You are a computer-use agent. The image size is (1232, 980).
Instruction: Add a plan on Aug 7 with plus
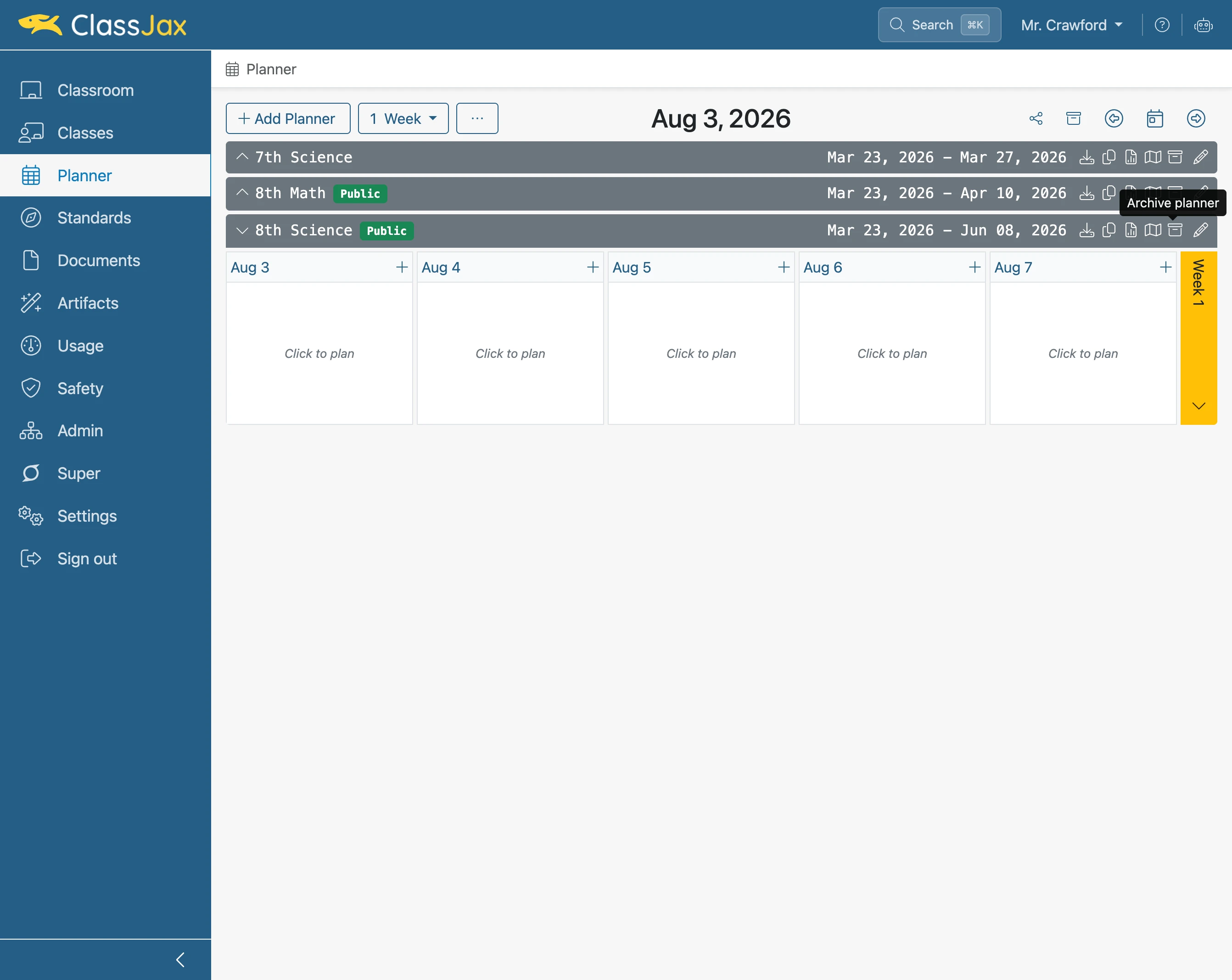[x=1165, y=267]
